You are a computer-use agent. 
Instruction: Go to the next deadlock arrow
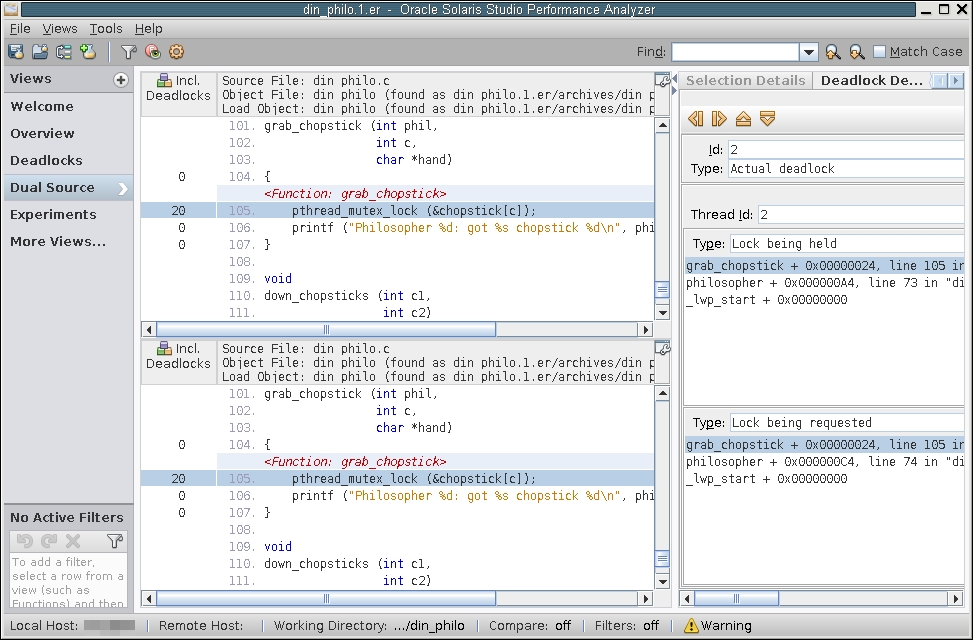tap(719, 119)
